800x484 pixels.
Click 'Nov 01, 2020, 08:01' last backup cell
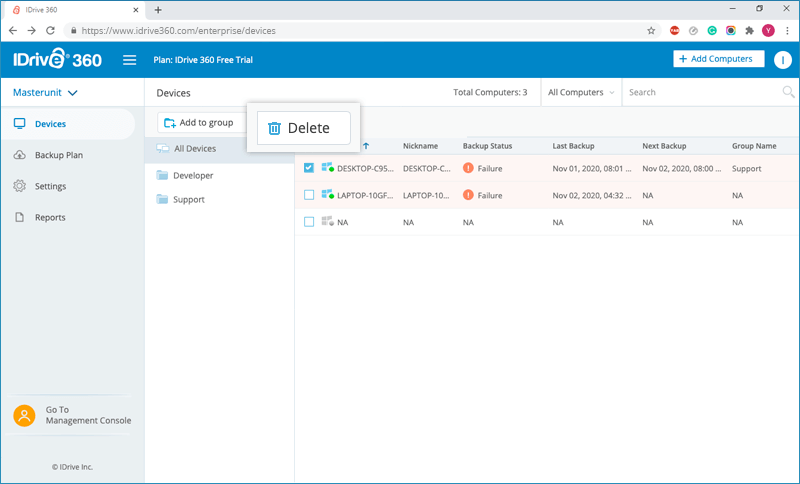coord(592,168)
